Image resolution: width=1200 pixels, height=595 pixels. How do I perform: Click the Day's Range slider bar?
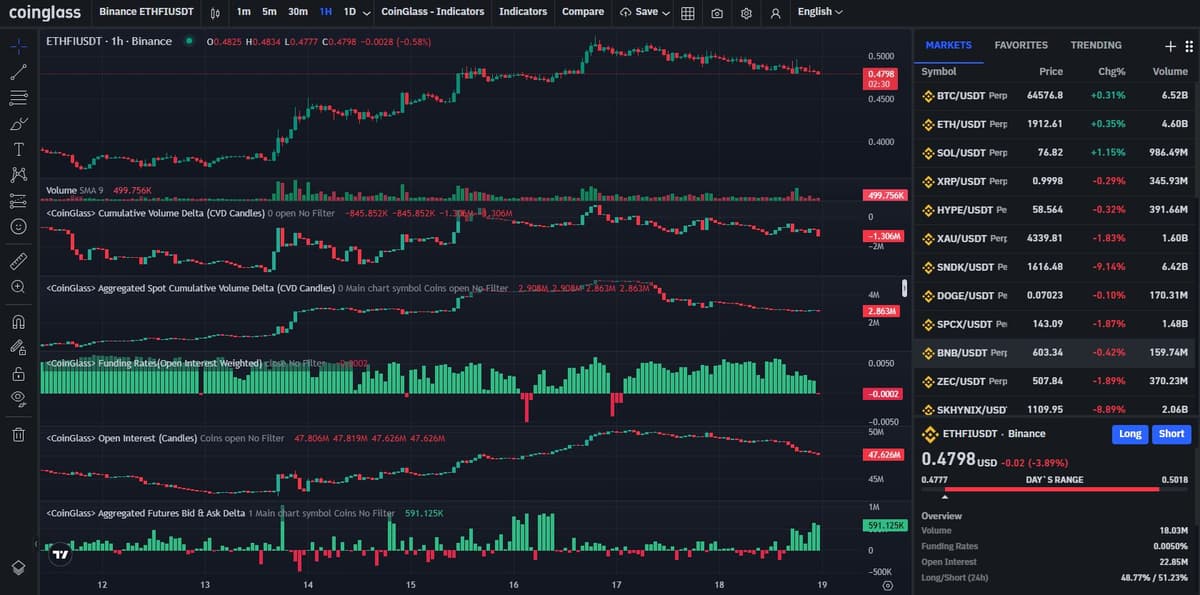coord(1055,490)
